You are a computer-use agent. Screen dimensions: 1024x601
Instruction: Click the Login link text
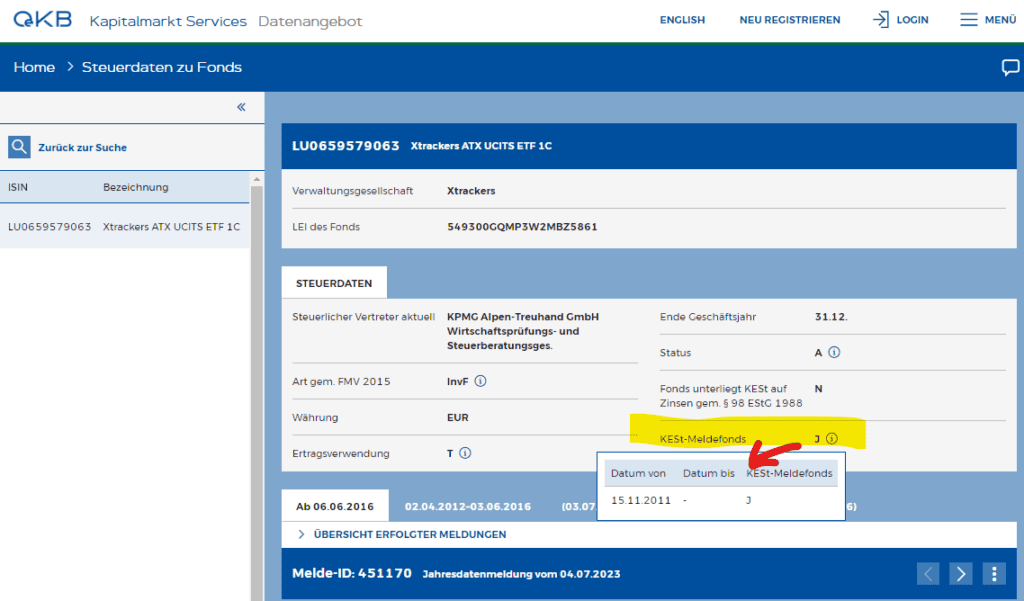click(x=912, y=20)
